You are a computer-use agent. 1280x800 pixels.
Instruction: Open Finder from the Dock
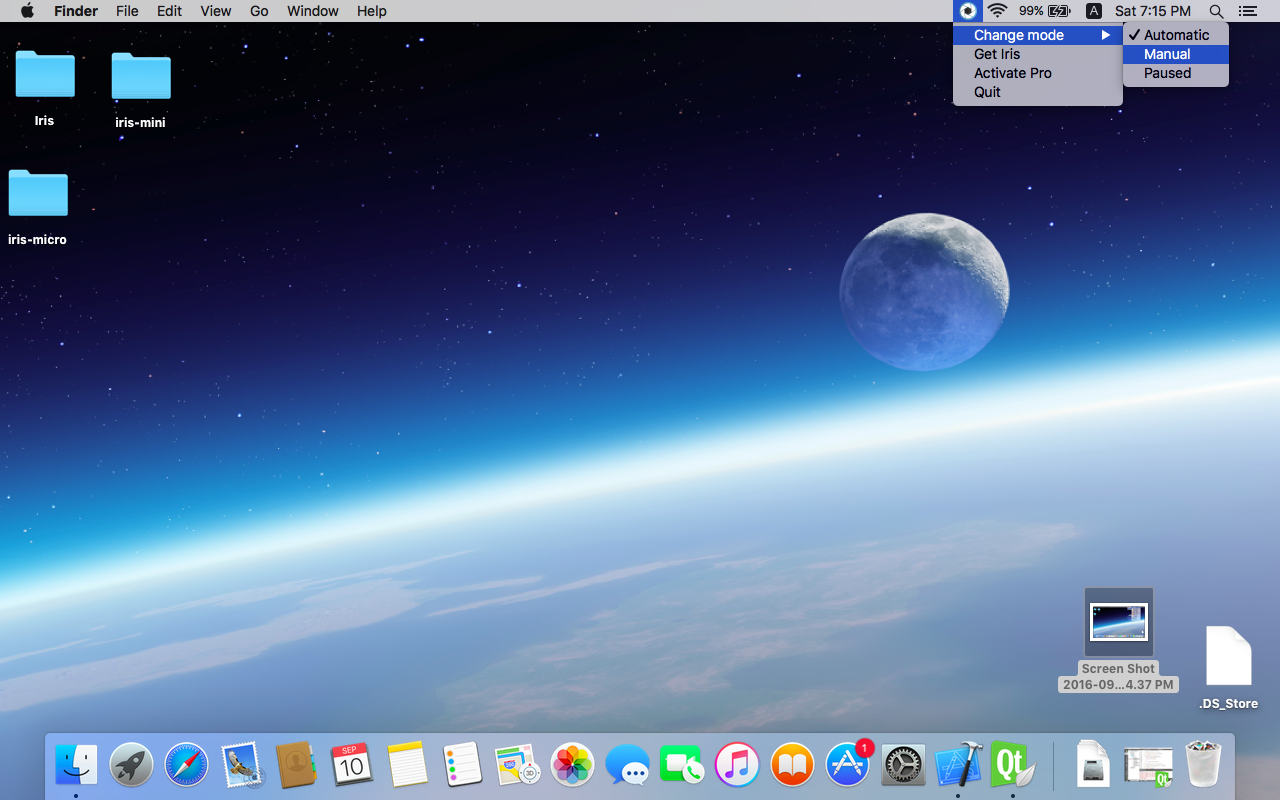tap(76, 766)
